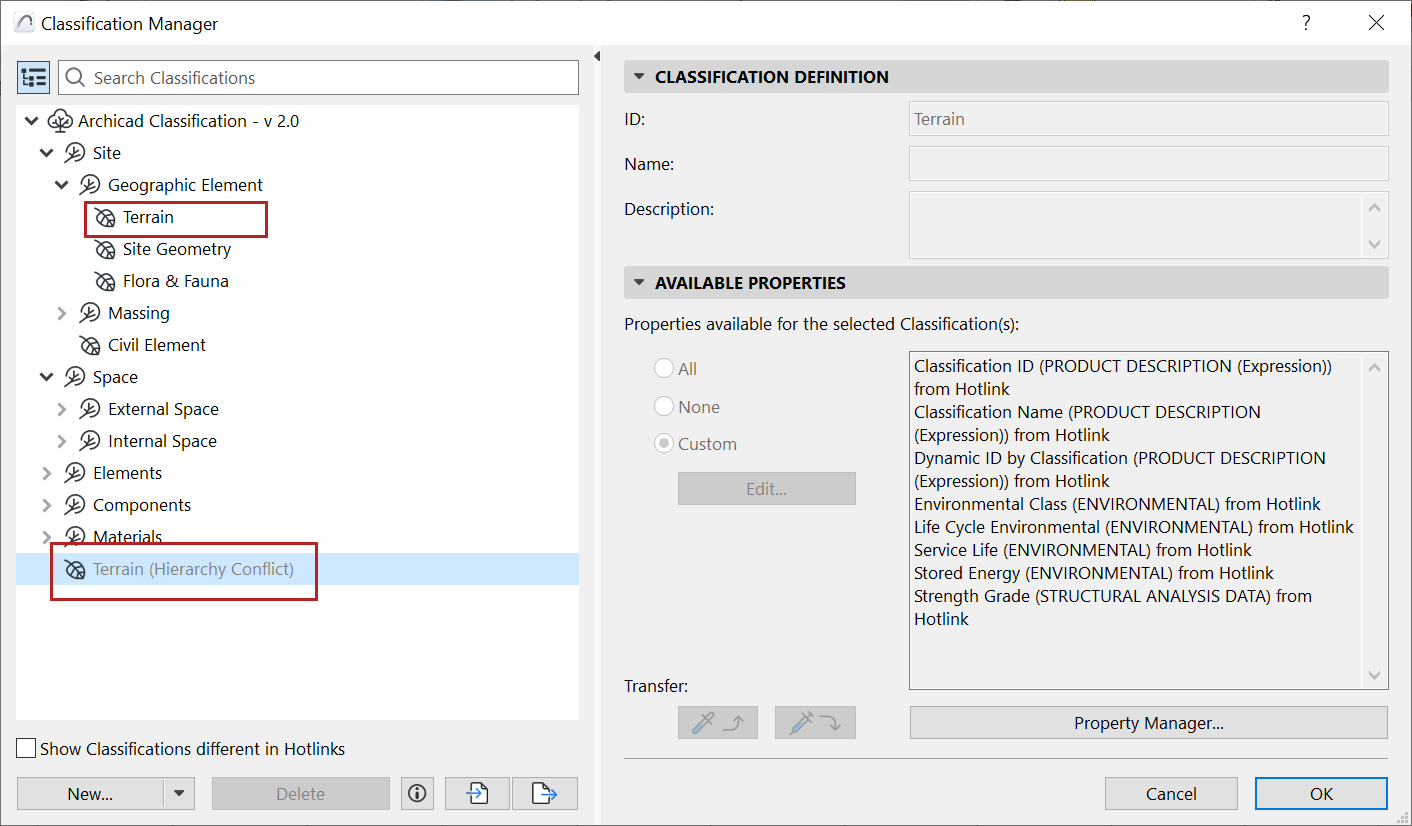Collapse the Space node

46,377
